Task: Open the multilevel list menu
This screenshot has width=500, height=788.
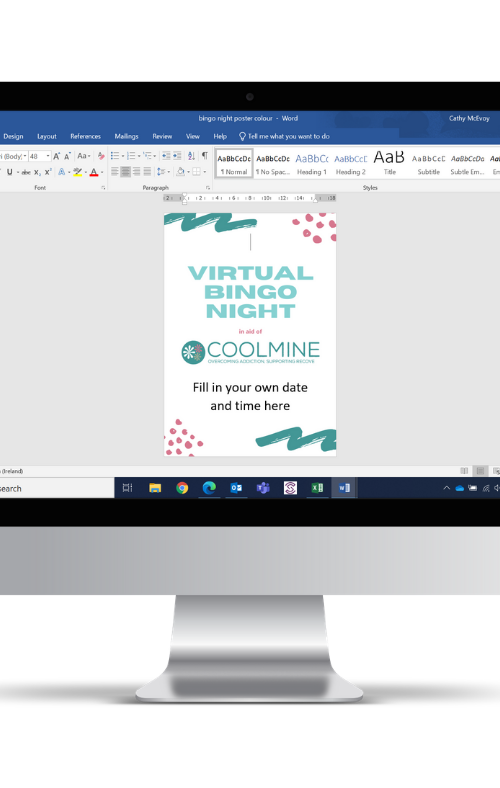Action: [148, 156]
